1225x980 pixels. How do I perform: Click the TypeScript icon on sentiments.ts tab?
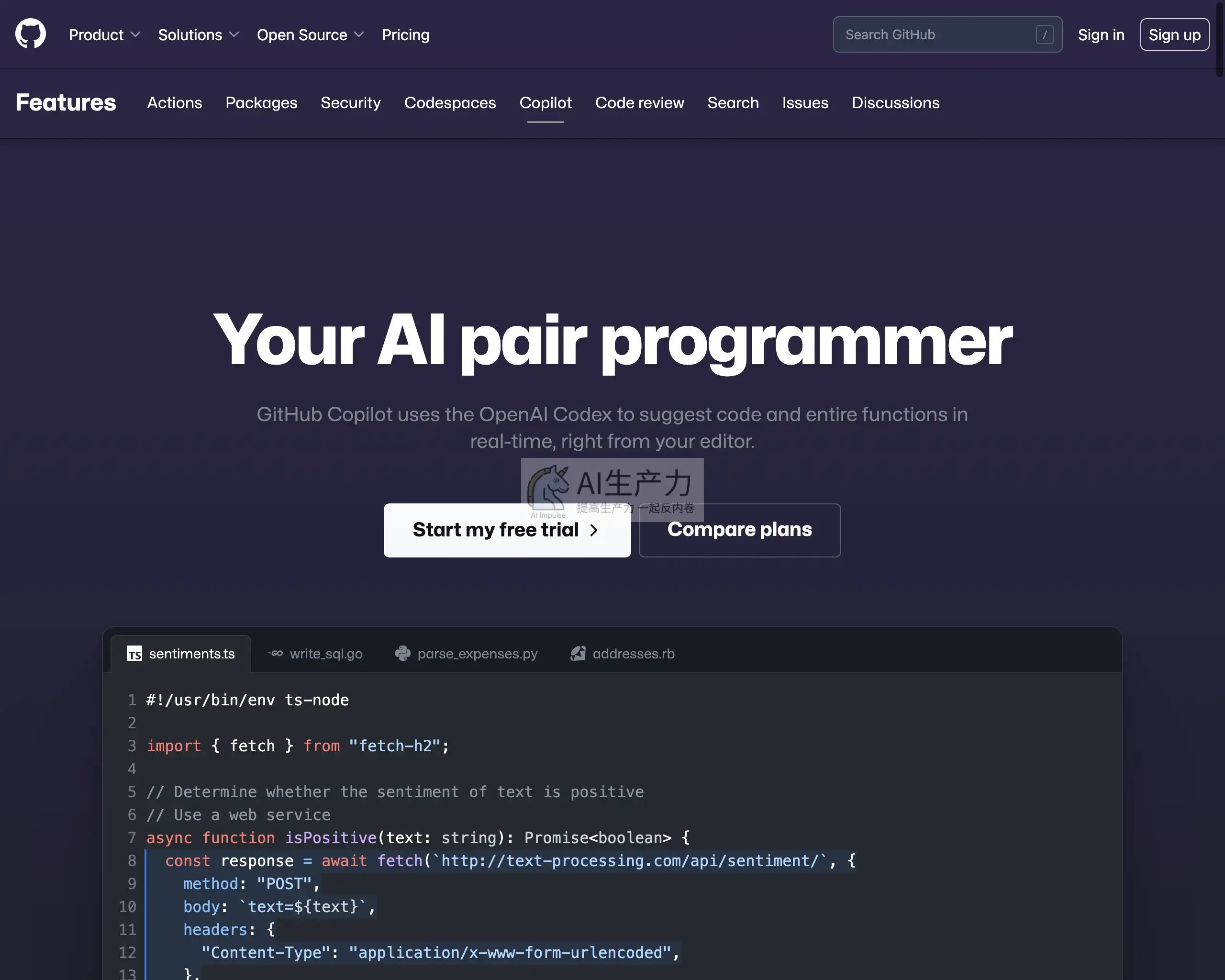(134, 654)
